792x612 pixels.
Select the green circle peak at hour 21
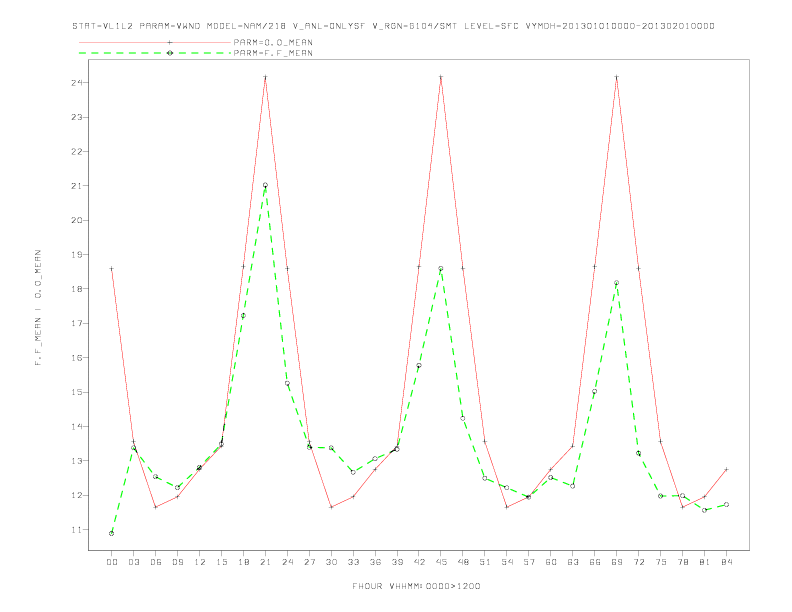(x=265, y=185)
